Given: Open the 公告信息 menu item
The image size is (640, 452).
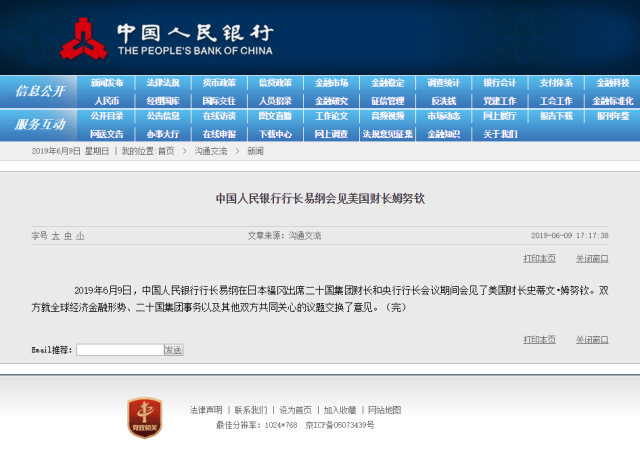Looking at the screenshot, I should [x=163, y=116].
